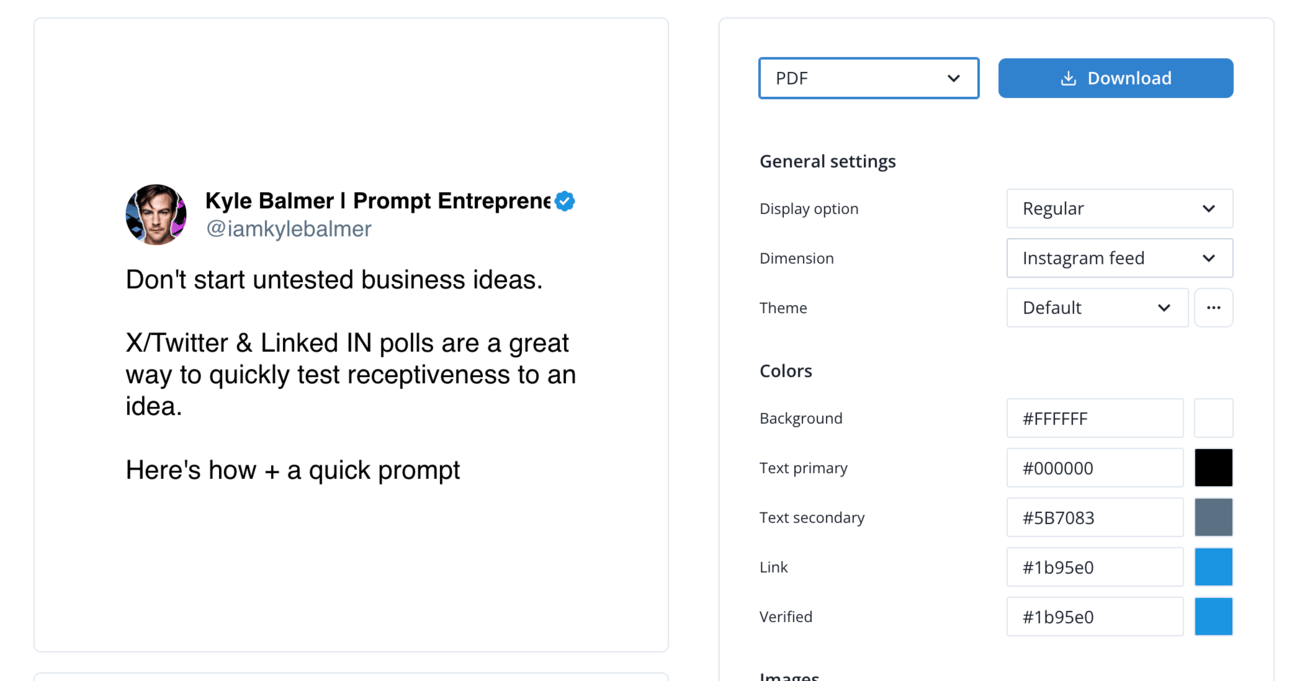Viewport: 1292px width, 681px height.
Task: Click the three-dots theme options button
Action: tap(1213, 308)
